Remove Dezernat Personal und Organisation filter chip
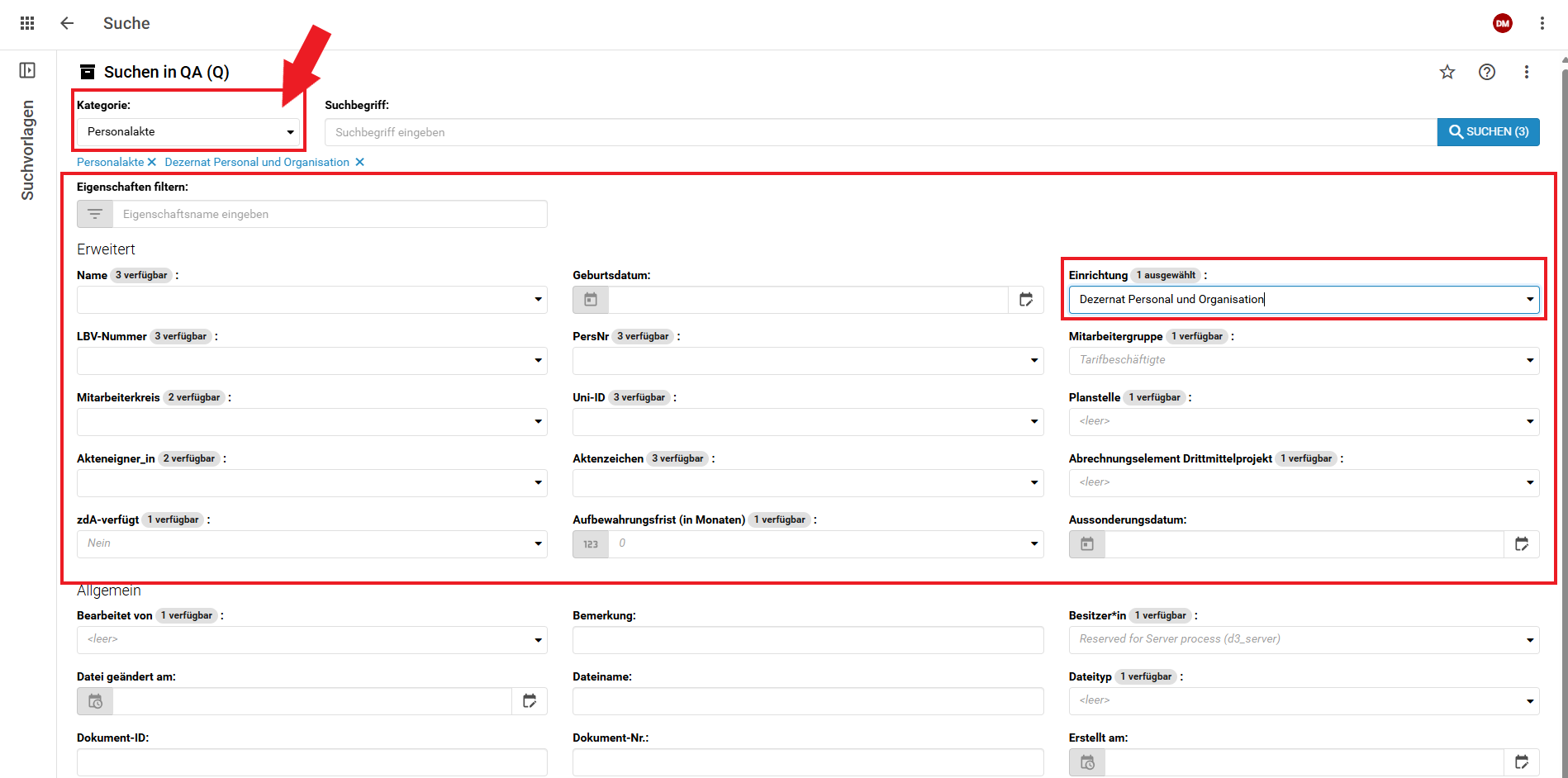Screen dimensions: 1568x778 [359, 163]
